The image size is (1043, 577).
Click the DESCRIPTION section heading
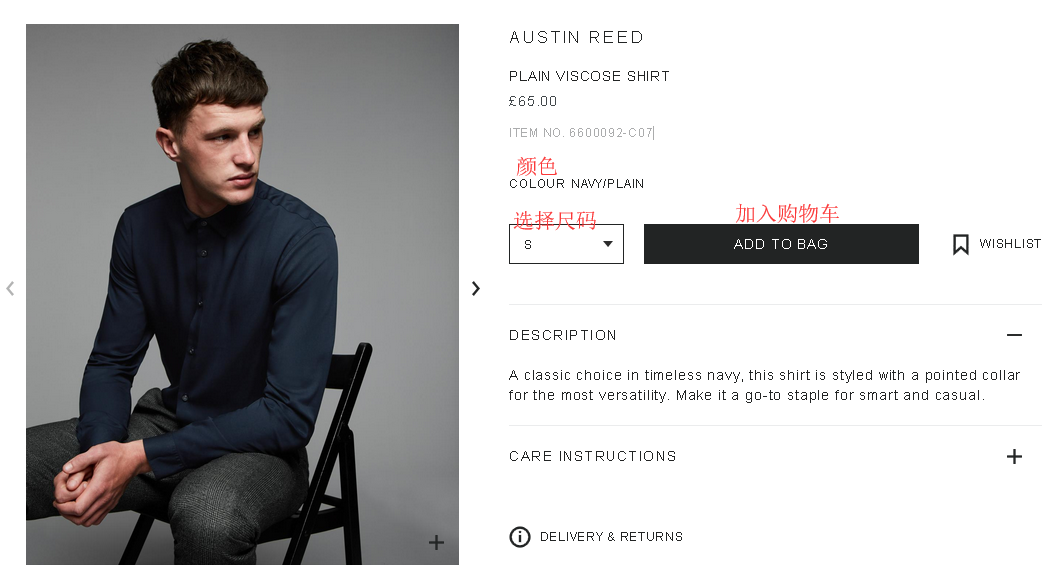(563, 335)
